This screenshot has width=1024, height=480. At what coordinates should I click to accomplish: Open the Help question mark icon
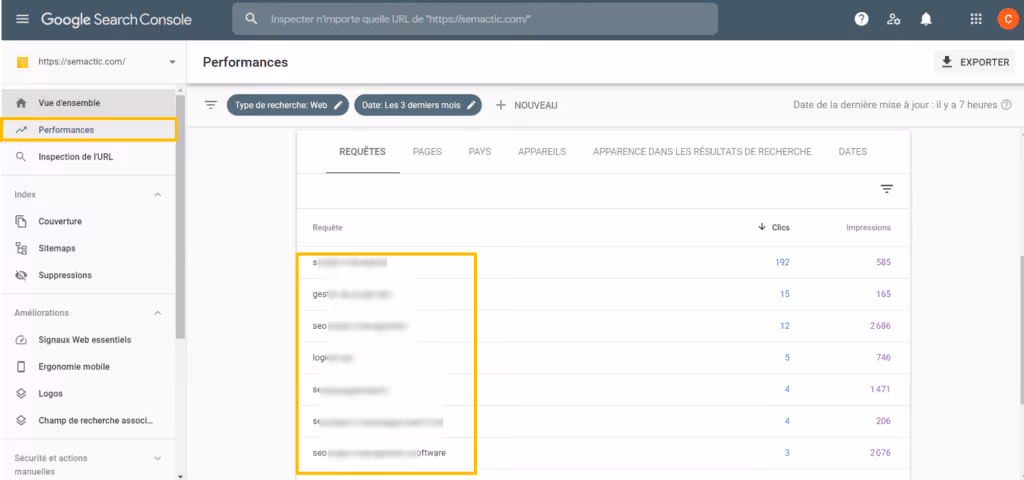coord(861,19)
